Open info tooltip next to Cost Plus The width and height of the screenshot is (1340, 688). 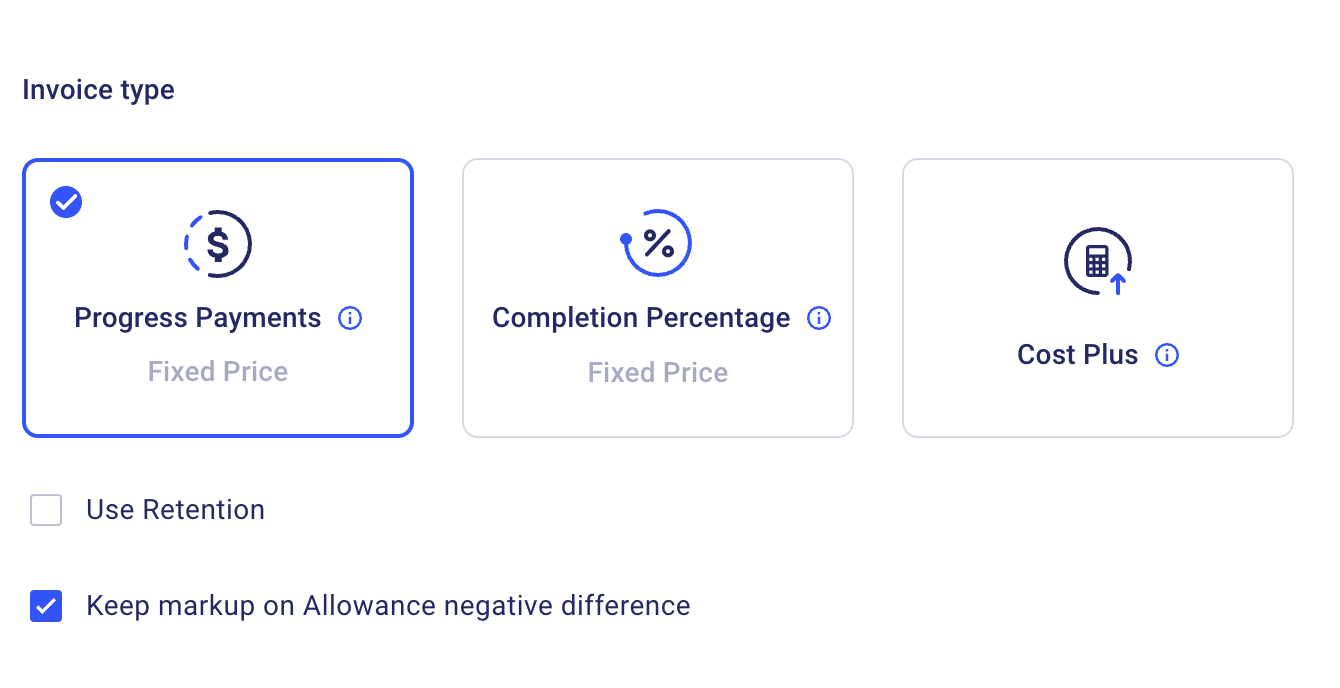(1167, 355)
